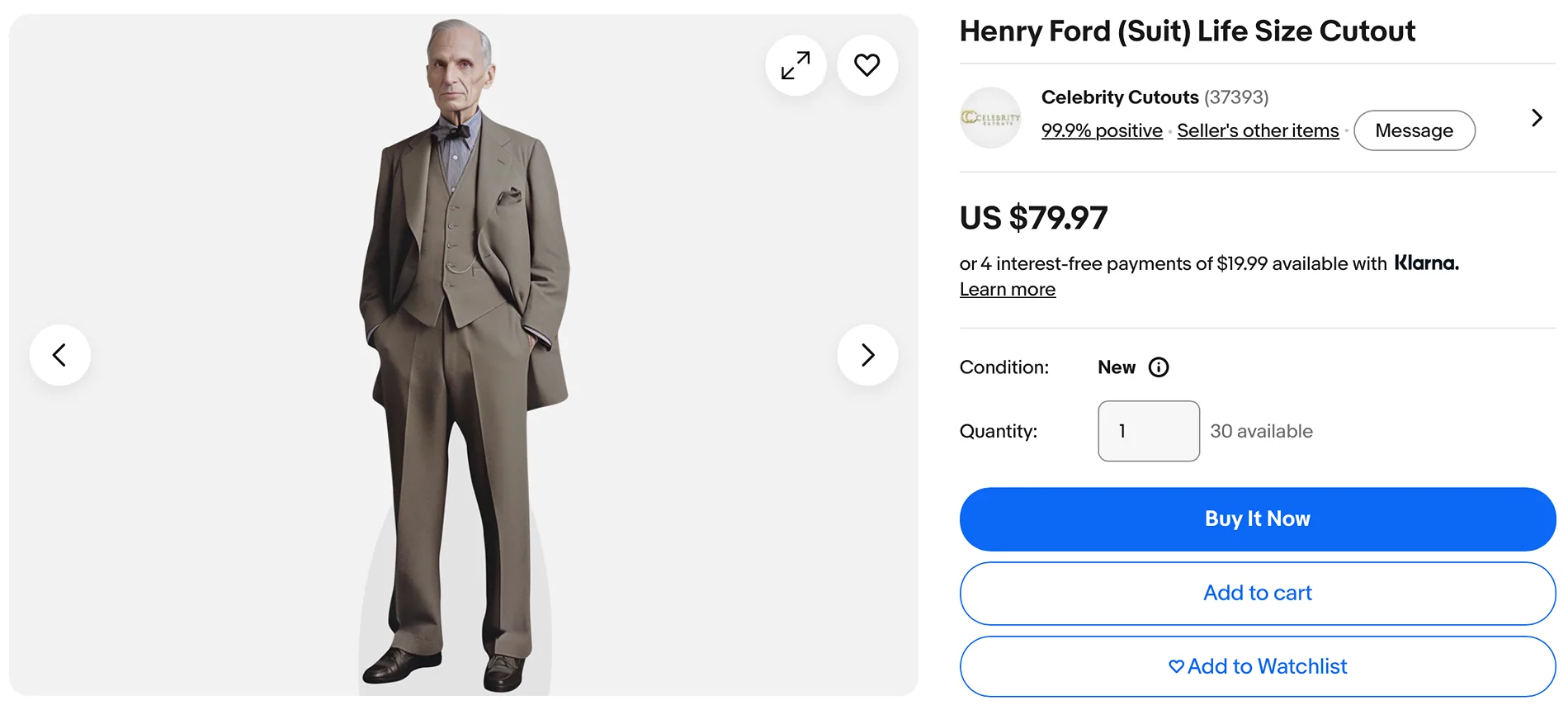
Task: View Seller's other items
Action: click(x=1258, y=130)
